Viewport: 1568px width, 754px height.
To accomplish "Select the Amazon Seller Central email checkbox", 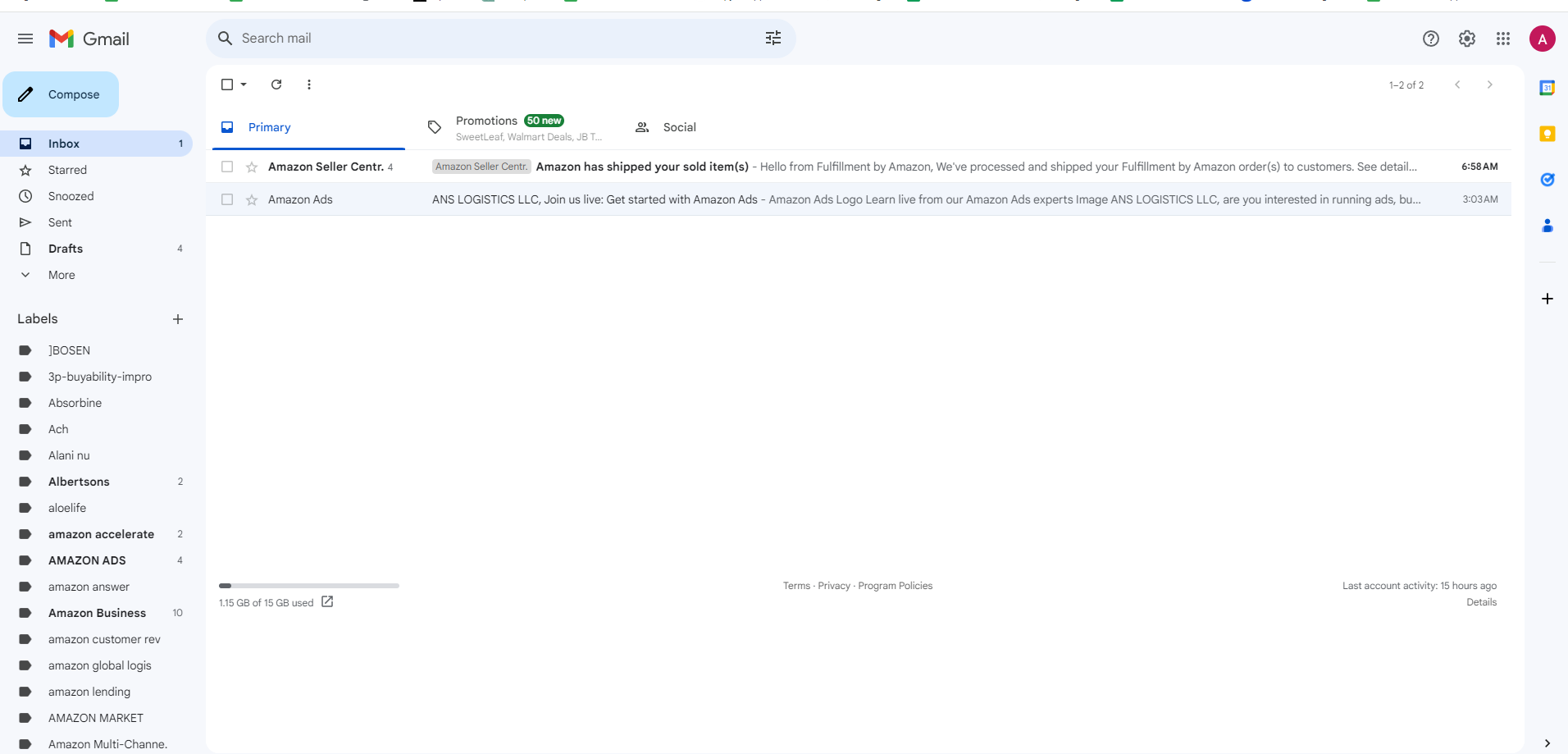I will point(227,167).
